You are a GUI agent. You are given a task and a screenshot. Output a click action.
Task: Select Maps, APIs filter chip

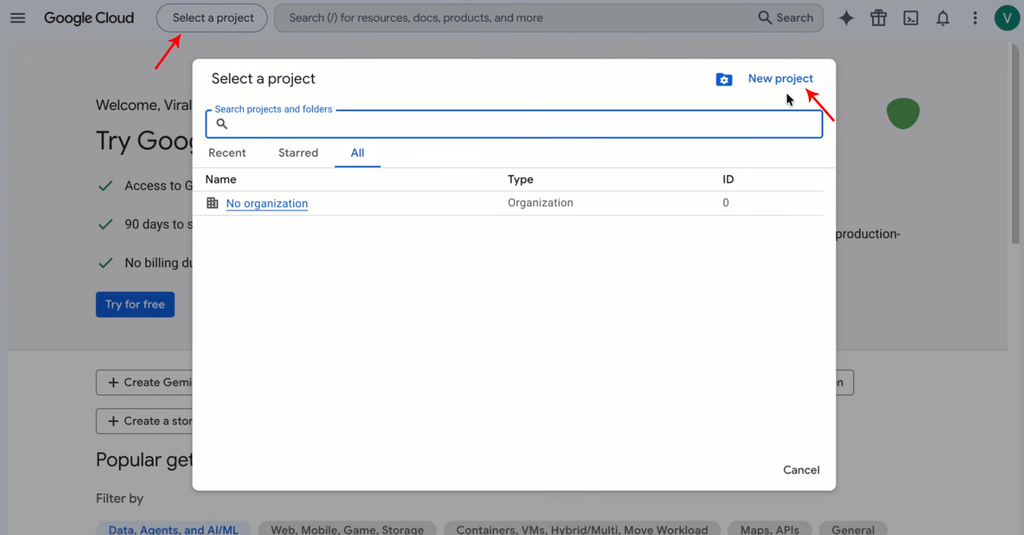point(769,528)
